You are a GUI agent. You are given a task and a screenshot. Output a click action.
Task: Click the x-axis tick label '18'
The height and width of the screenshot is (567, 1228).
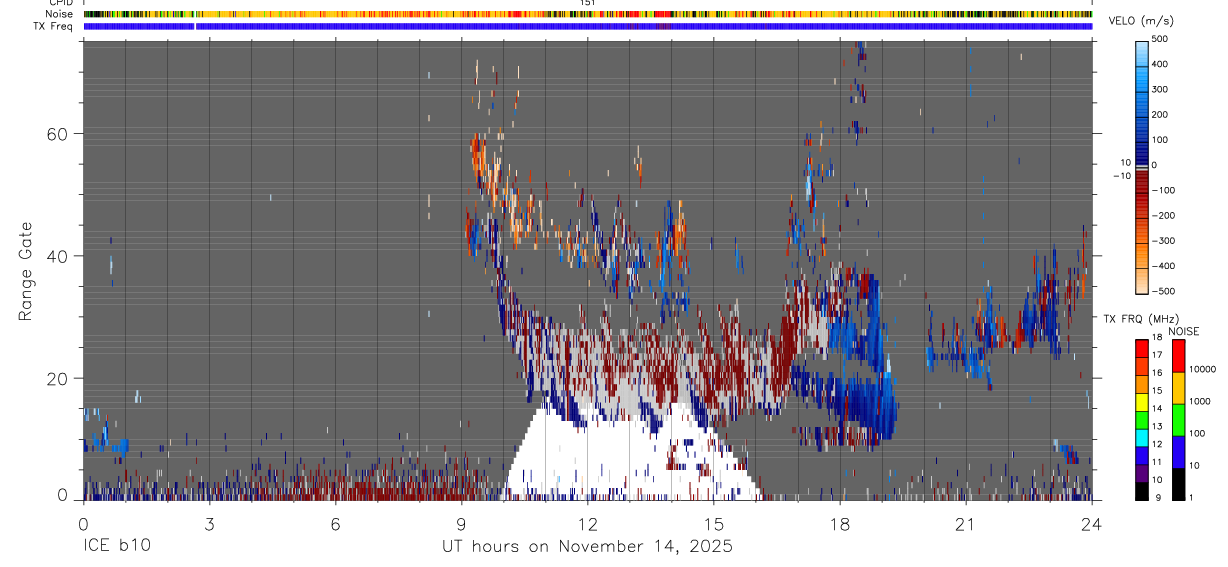pyautogui.click(x=839, y=523)
